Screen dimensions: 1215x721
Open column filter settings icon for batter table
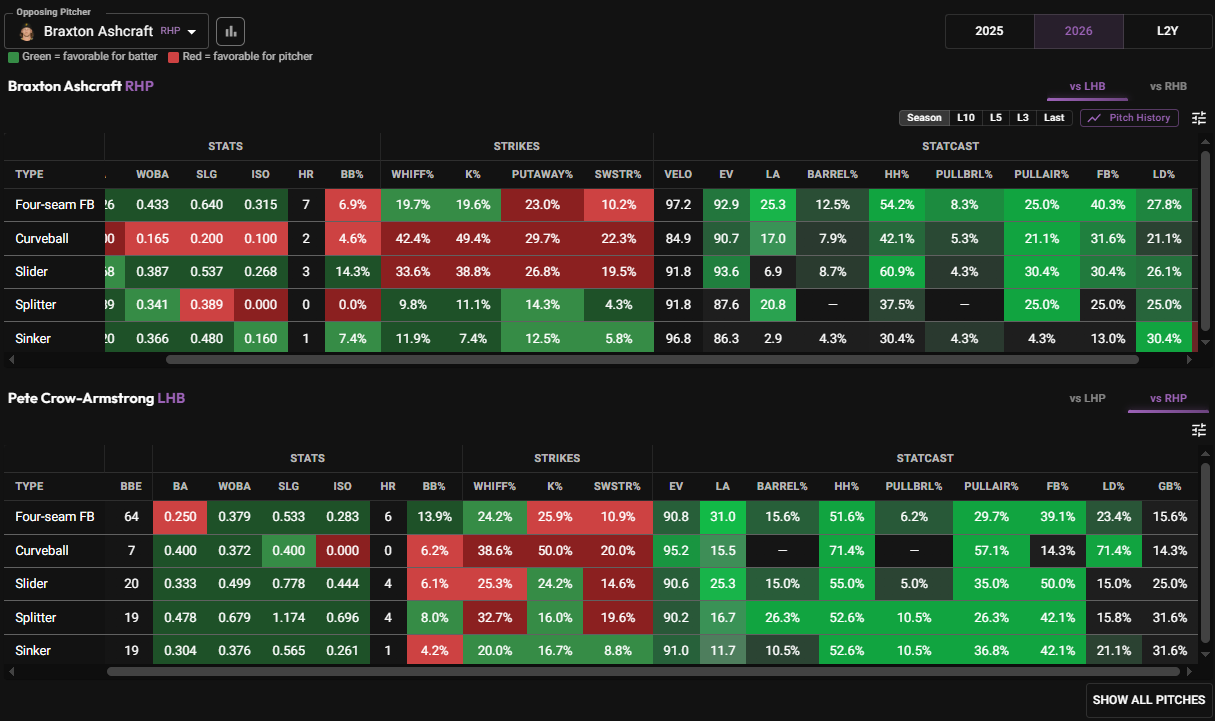pos(1199,430)
